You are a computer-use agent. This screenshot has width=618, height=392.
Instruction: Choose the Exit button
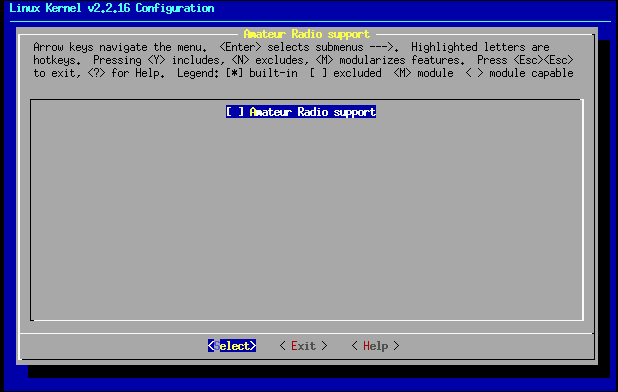click(303, 346)
